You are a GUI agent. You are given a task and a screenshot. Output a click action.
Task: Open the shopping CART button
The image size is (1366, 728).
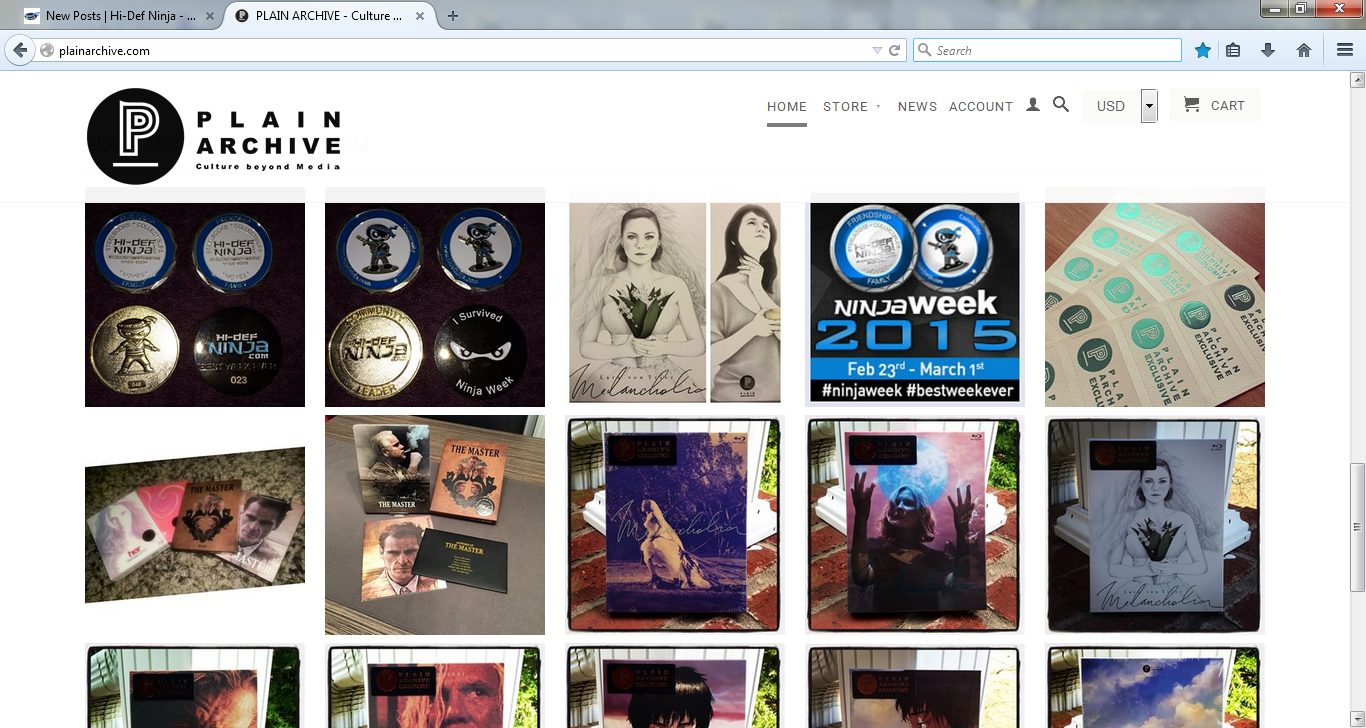pyautogui.click(x=1214, y=105)
